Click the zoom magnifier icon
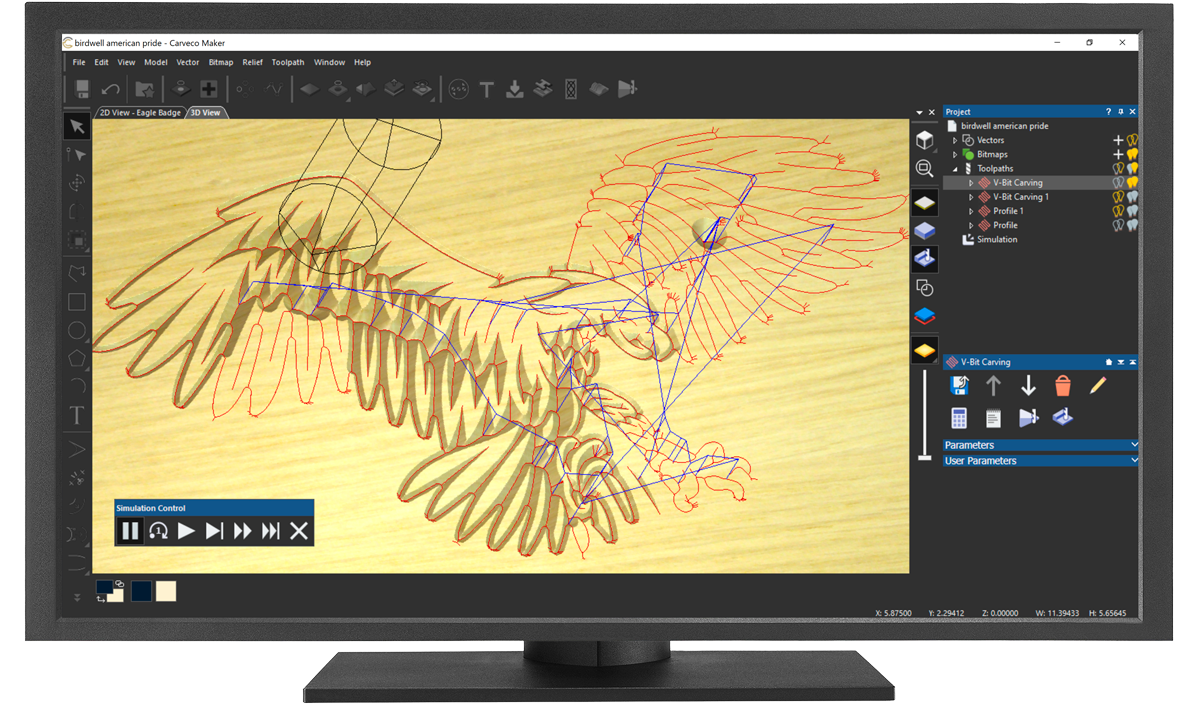Image resolution: width=1200 pixels, height=705 pixels. (925, 170)
